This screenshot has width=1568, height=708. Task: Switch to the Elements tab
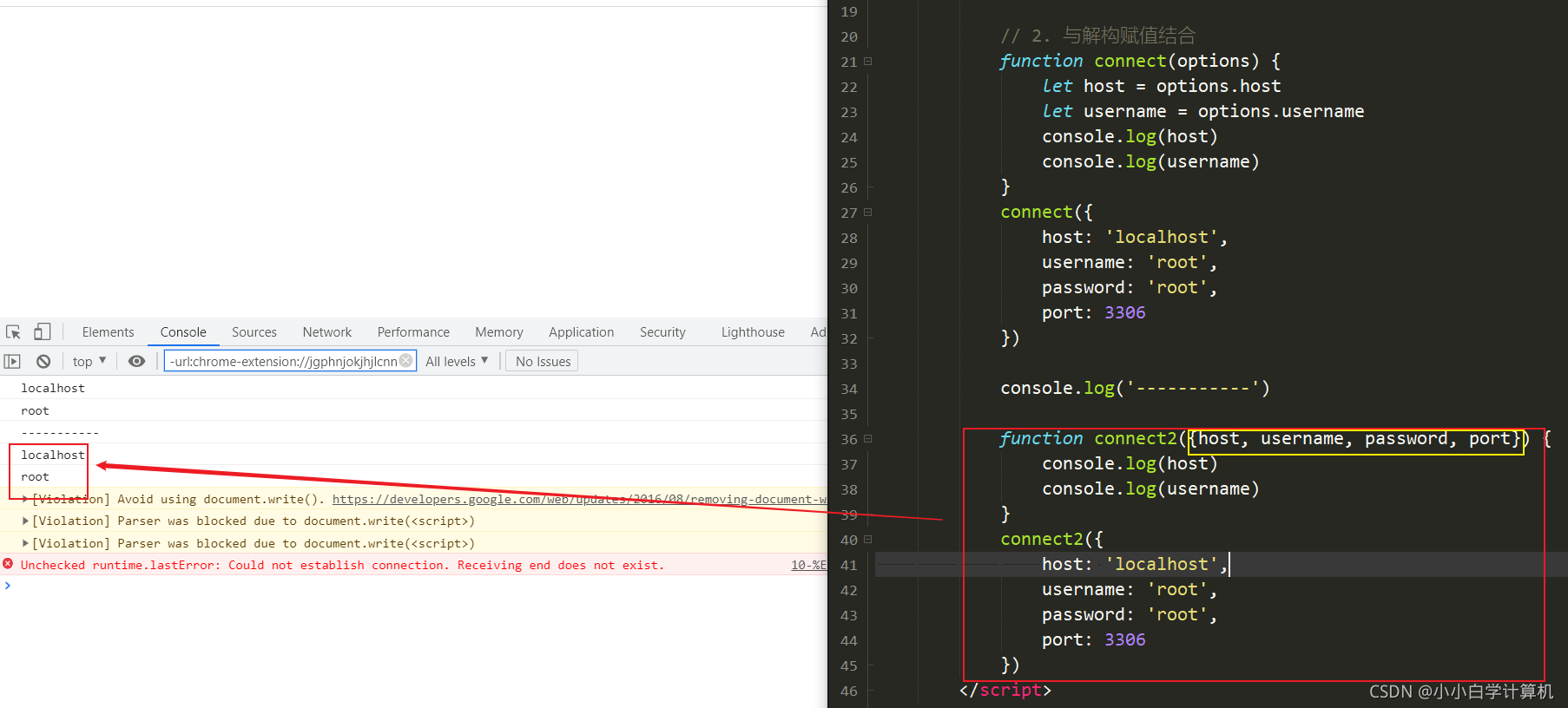click(x=108, y=332)
